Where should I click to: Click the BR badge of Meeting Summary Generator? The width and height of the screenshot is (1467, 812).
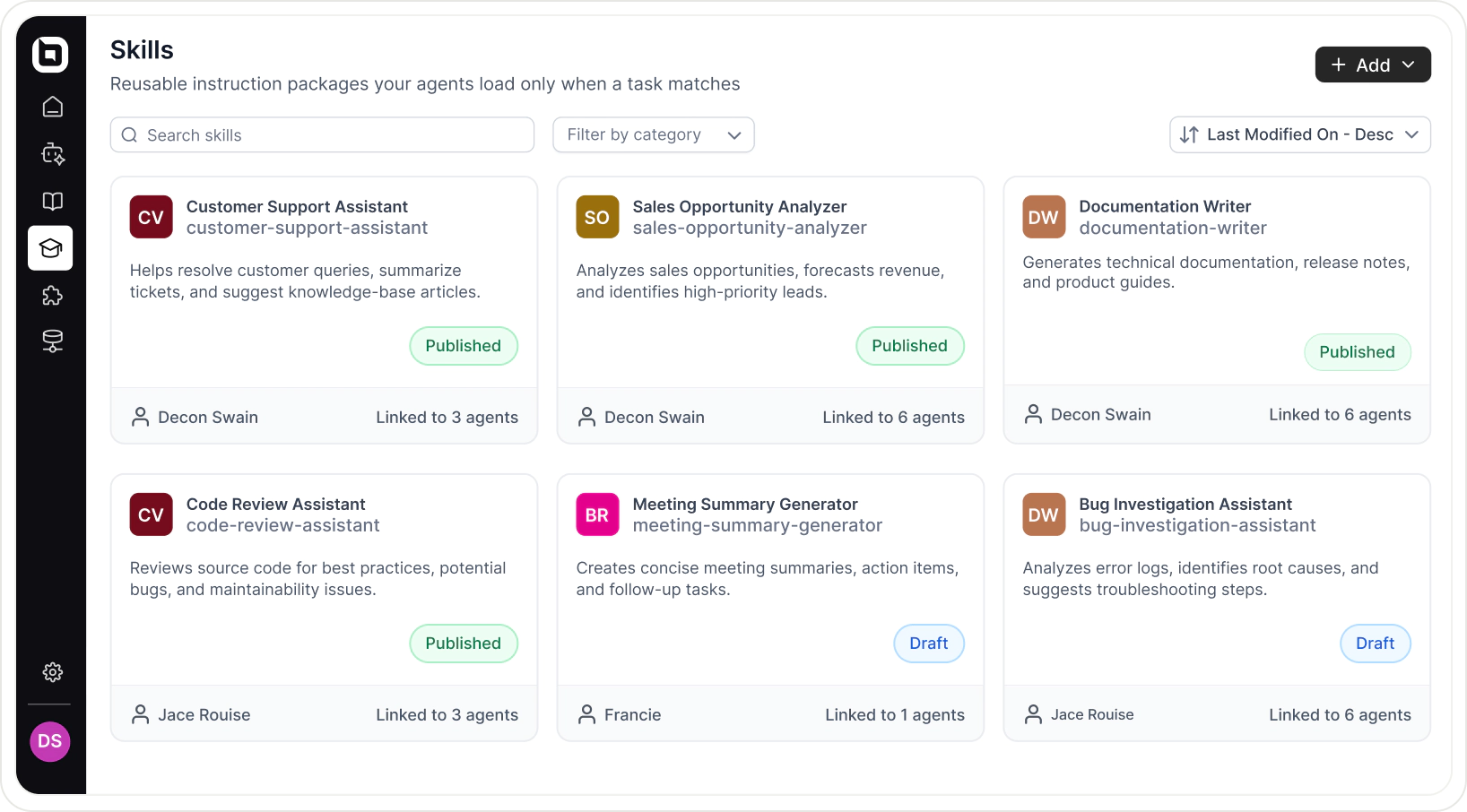point(597,514)
